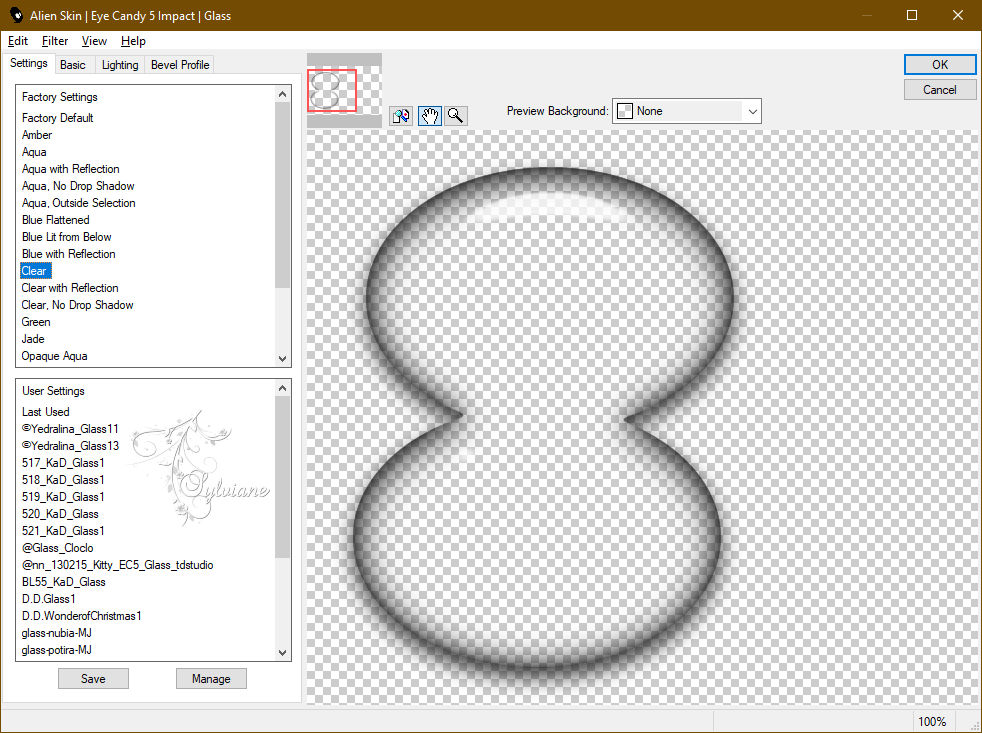Select @nn_130215_Kitty_EC5_Glass_tdstudio setting
This screenshot has height=733, width=982.
click(x=117, y=564)
